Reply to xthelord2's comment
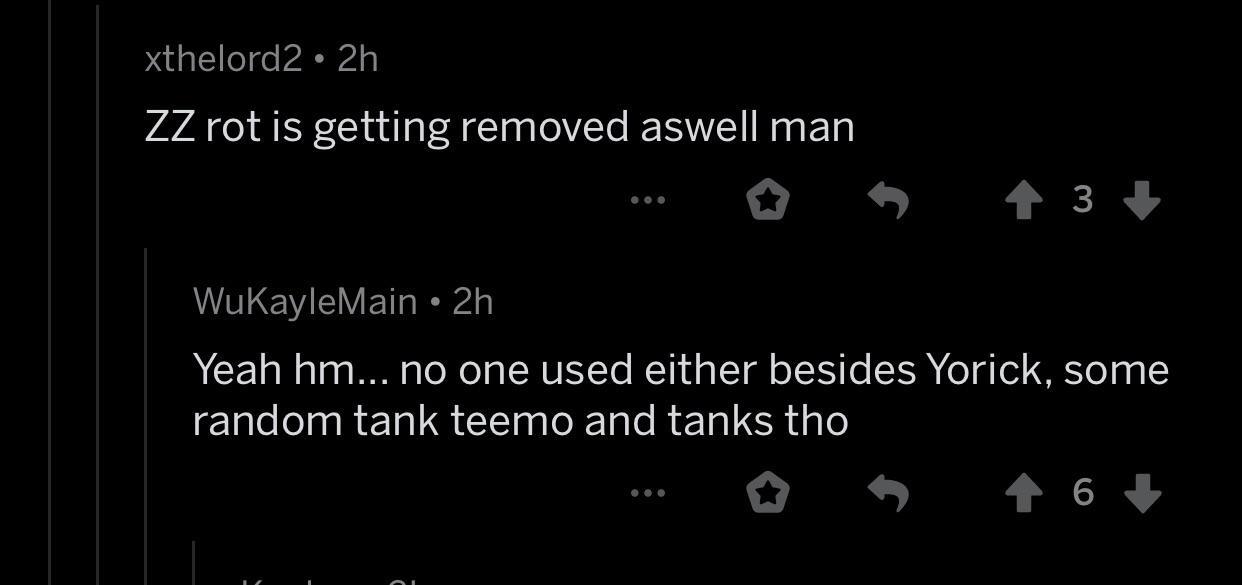The height and width of the screenshot is (585, 1242). tap(888, 201)
